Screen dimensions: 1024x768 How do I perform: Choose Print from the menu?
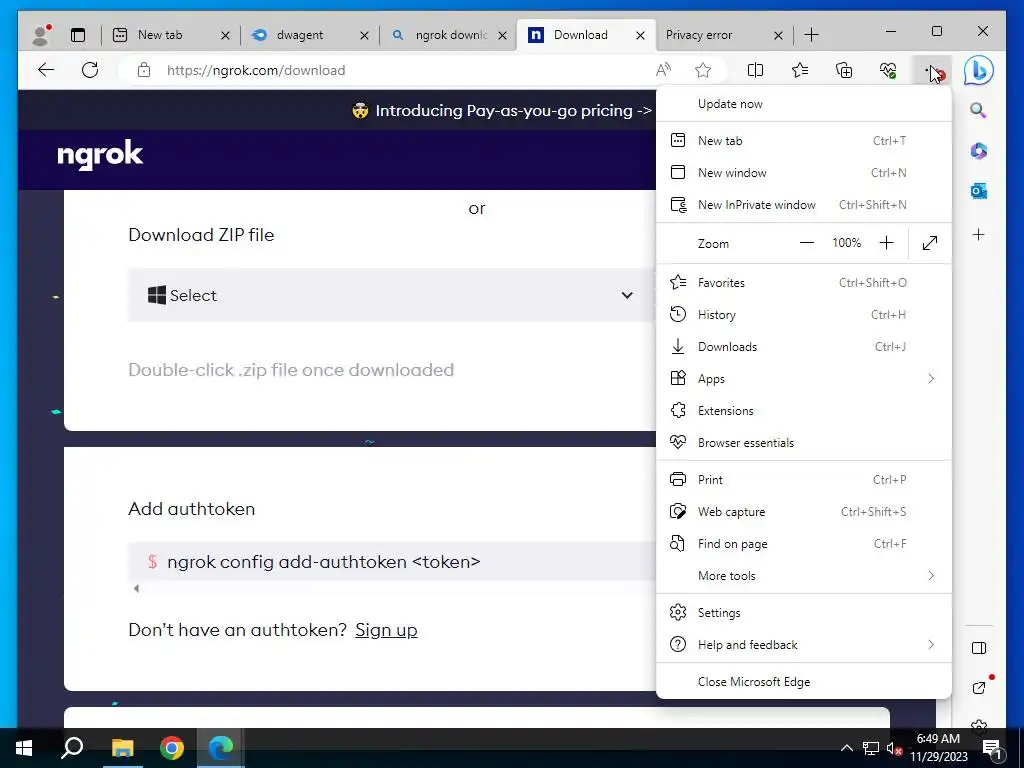point(803,479)
